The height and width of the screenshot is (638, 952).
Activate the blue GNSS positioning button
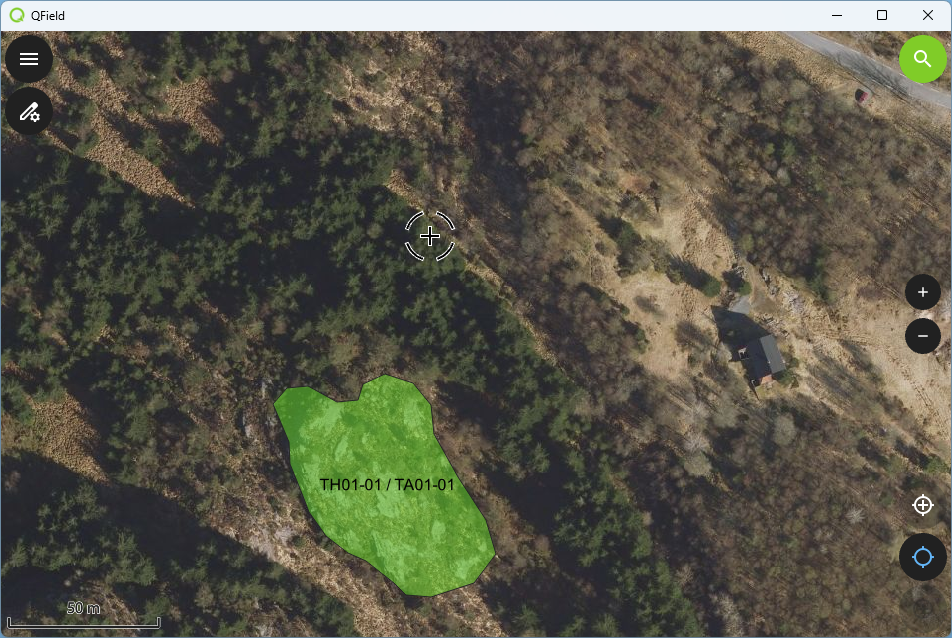[x=922, y=557]
